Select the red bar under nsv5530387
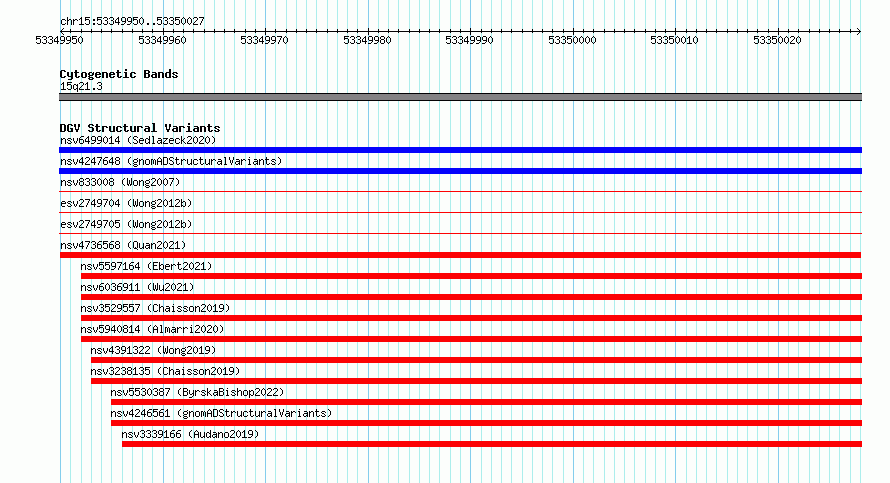The image size is (890, 483). point(486,402)
